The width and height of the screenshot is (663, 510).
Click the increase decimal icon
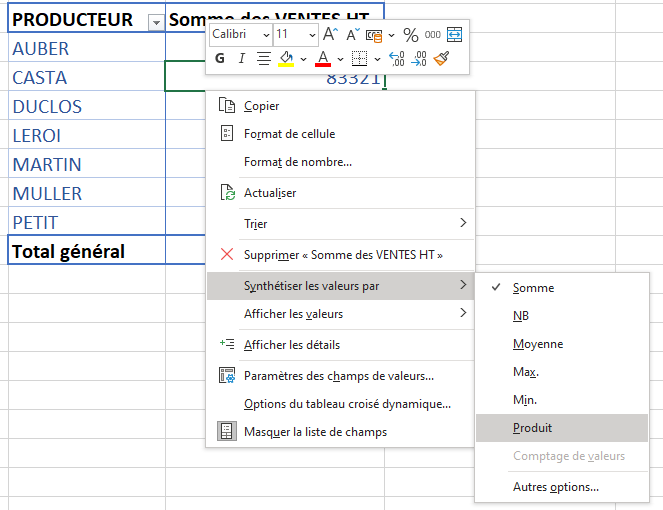[397, 59]
